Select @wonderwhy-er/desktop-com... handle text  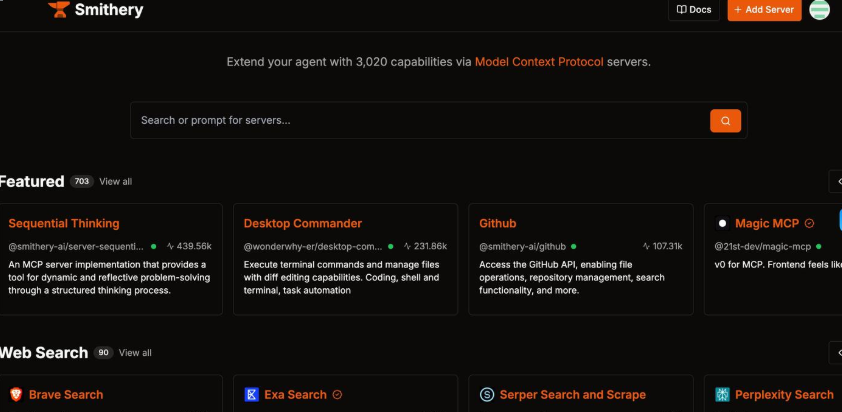[313, 247]
